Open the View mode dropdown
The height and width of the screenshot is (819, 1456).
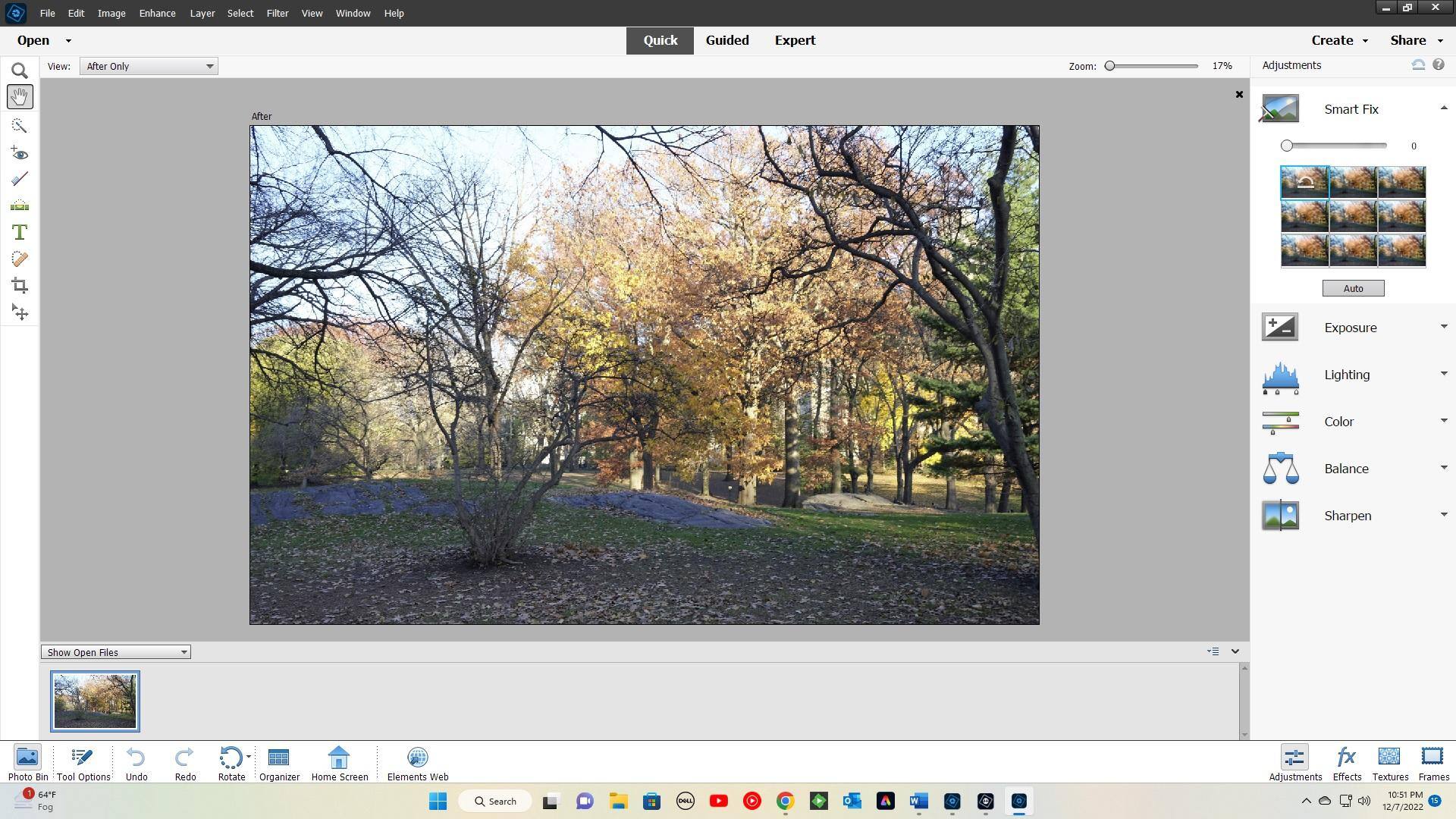149,66
